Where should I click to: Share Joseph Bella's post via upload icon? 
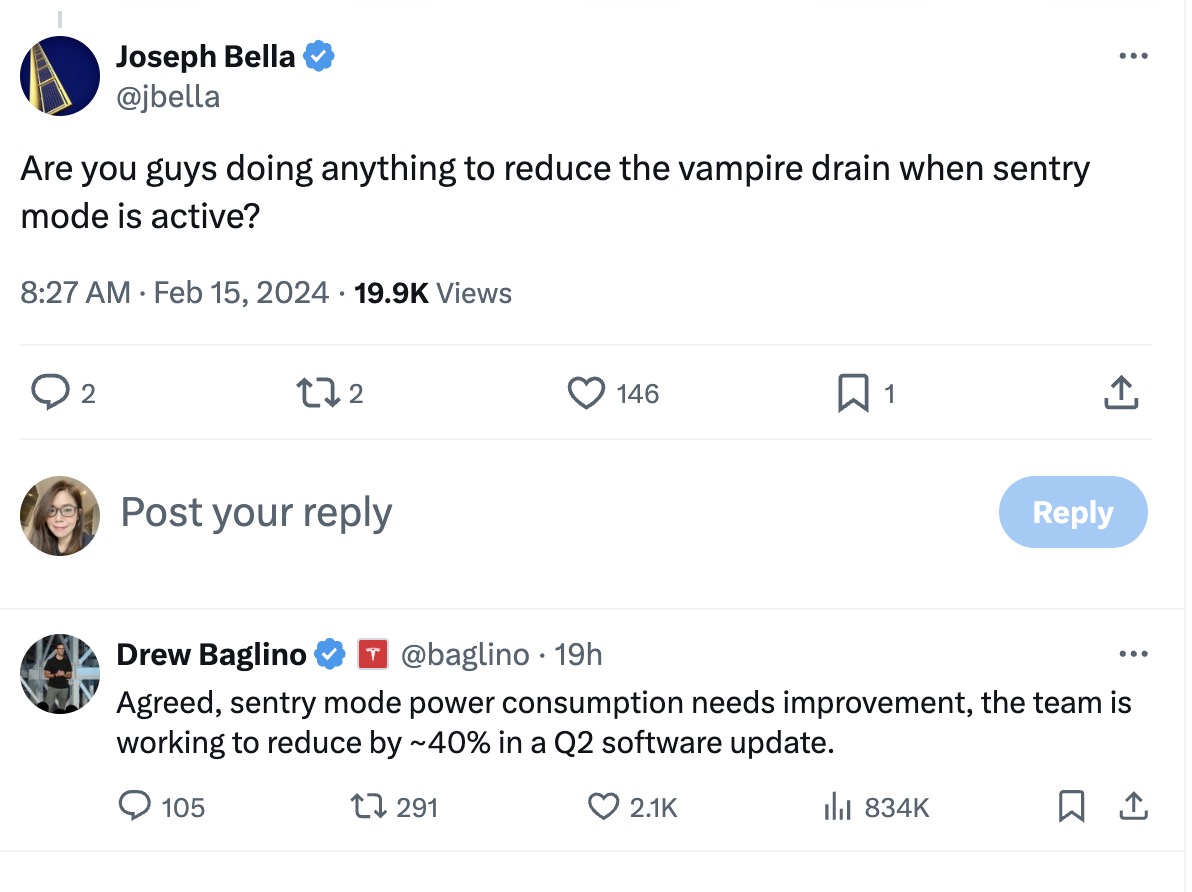click(x=1121, y=394)
